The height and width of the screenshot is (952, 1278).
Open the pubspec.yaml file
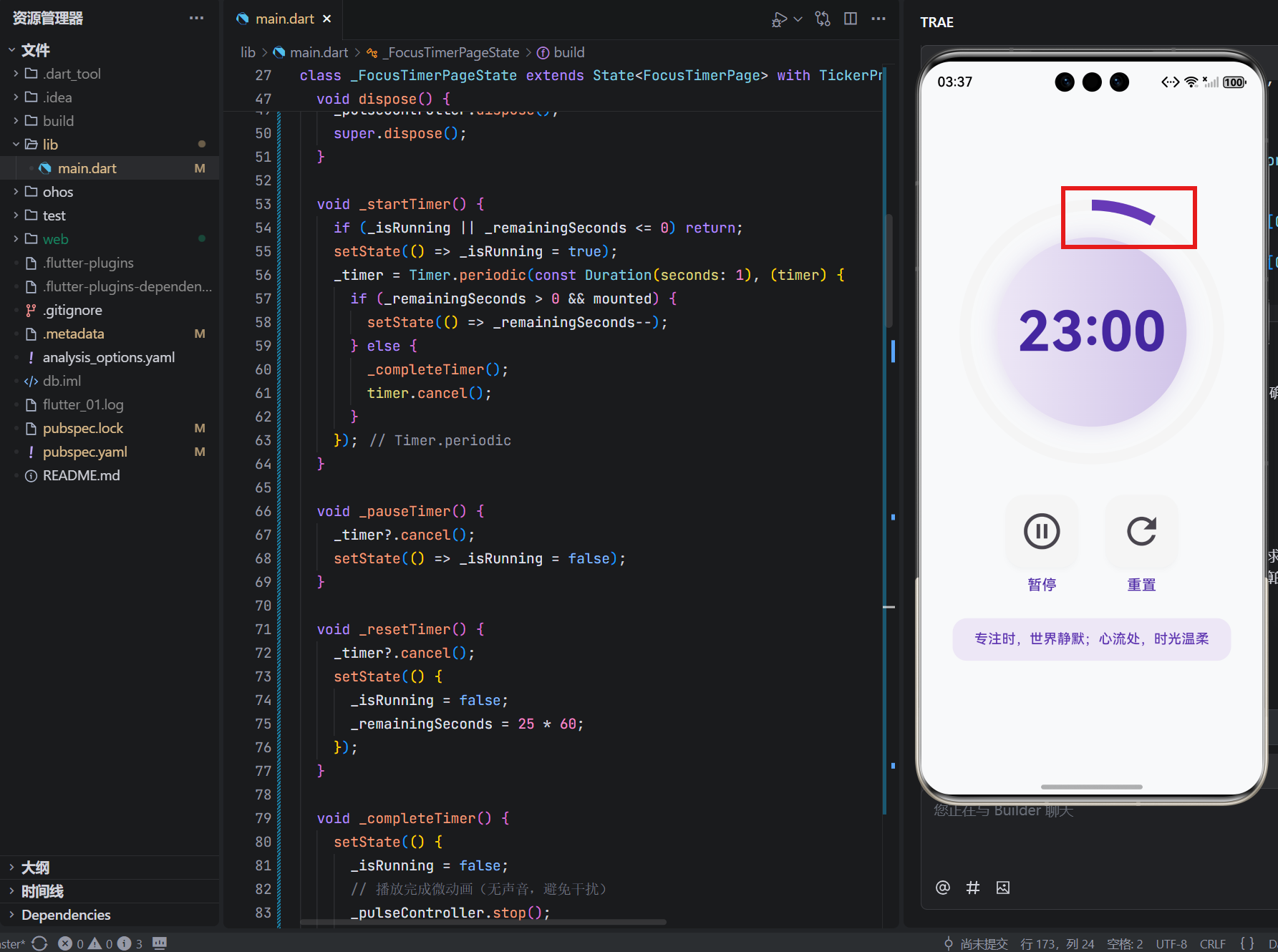pos(84,452)
